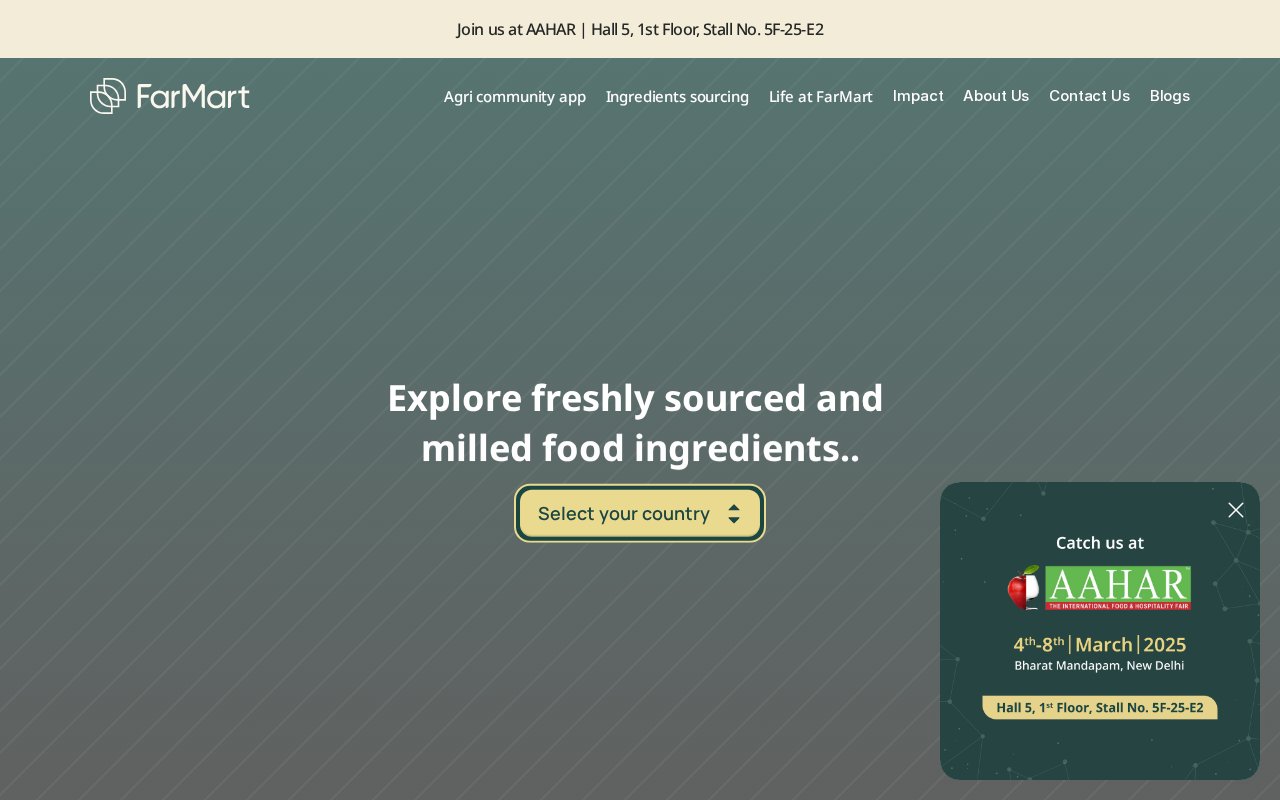Navigate to the Impact page
The height and width of the screenshot is (800, 1280).
(x=918, y=96)
